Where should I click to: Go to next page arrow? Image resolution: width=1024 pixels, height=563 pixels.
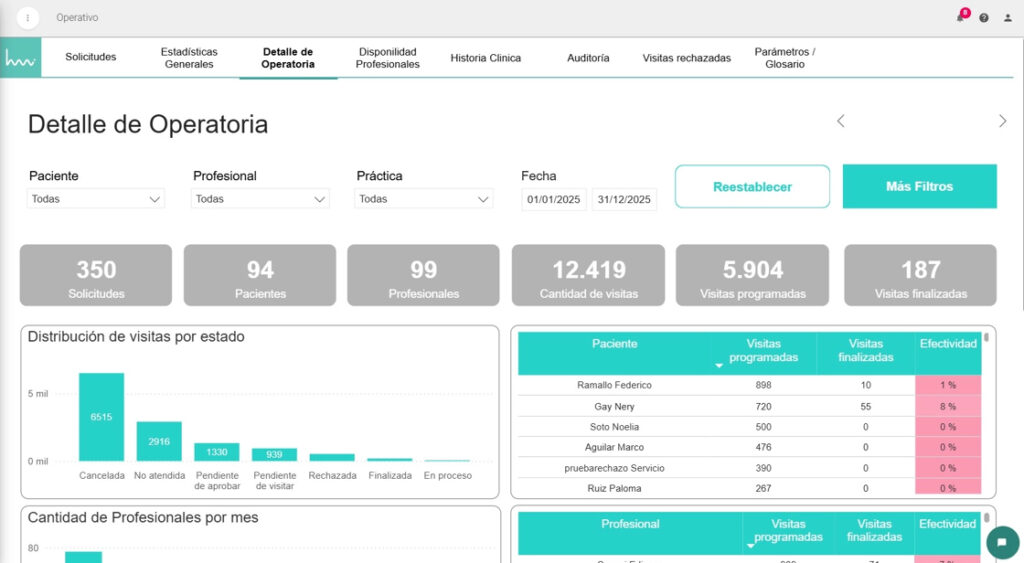click(x=1002, y=121)
